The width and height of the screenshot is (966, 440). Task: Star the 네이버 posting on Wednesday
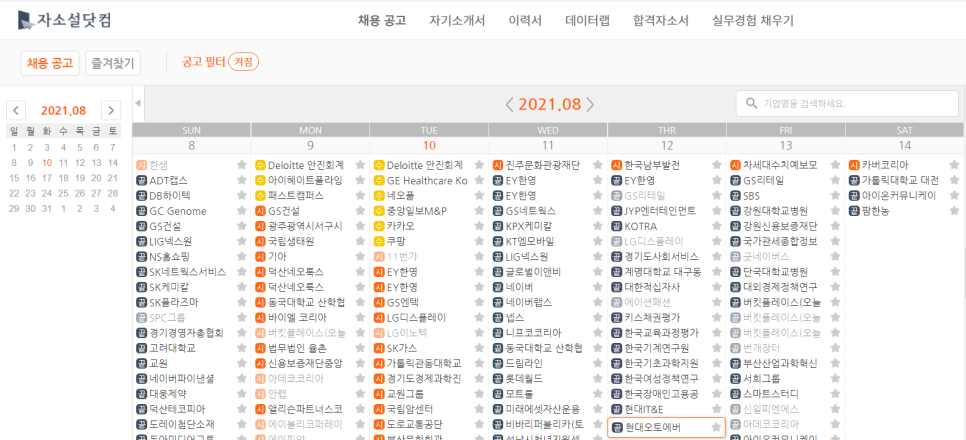[598, 287]
